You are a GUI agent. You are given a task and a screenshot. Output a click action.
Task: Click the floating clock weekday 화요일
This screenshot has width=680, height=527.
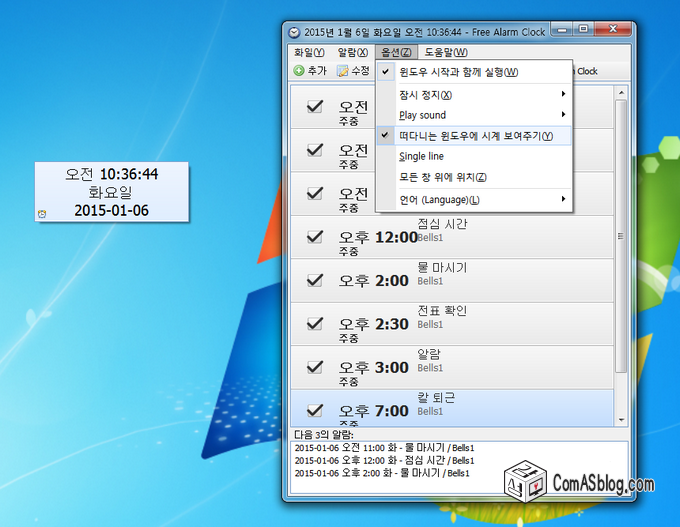(110, 192)
